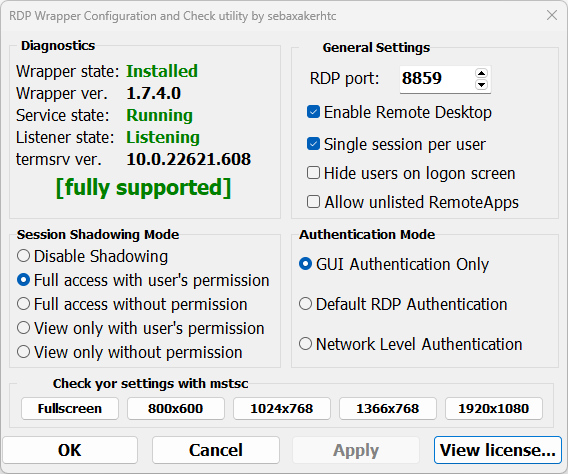Open mstsc at 1920x1080
This screenshot has width=568, height=474.
pos(494,408)
